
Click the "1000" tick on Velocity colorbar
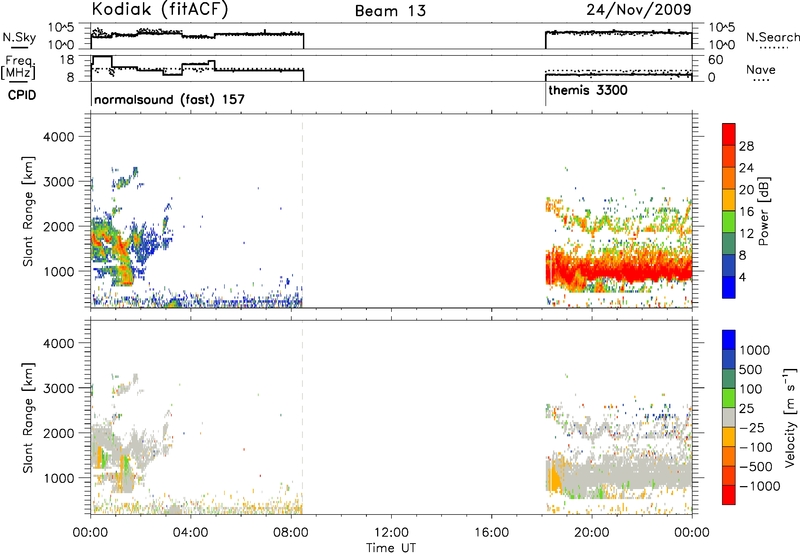click(755, 350)
